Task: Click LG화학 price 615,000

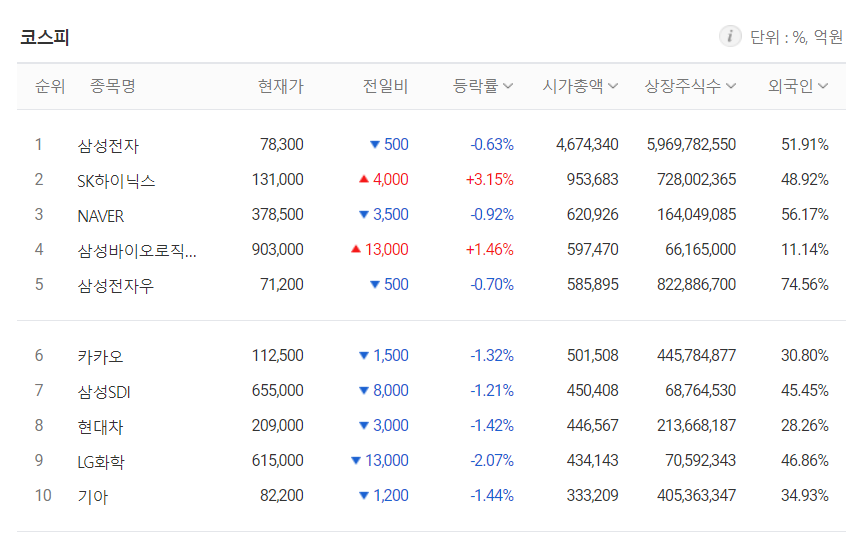Action: 277,460
